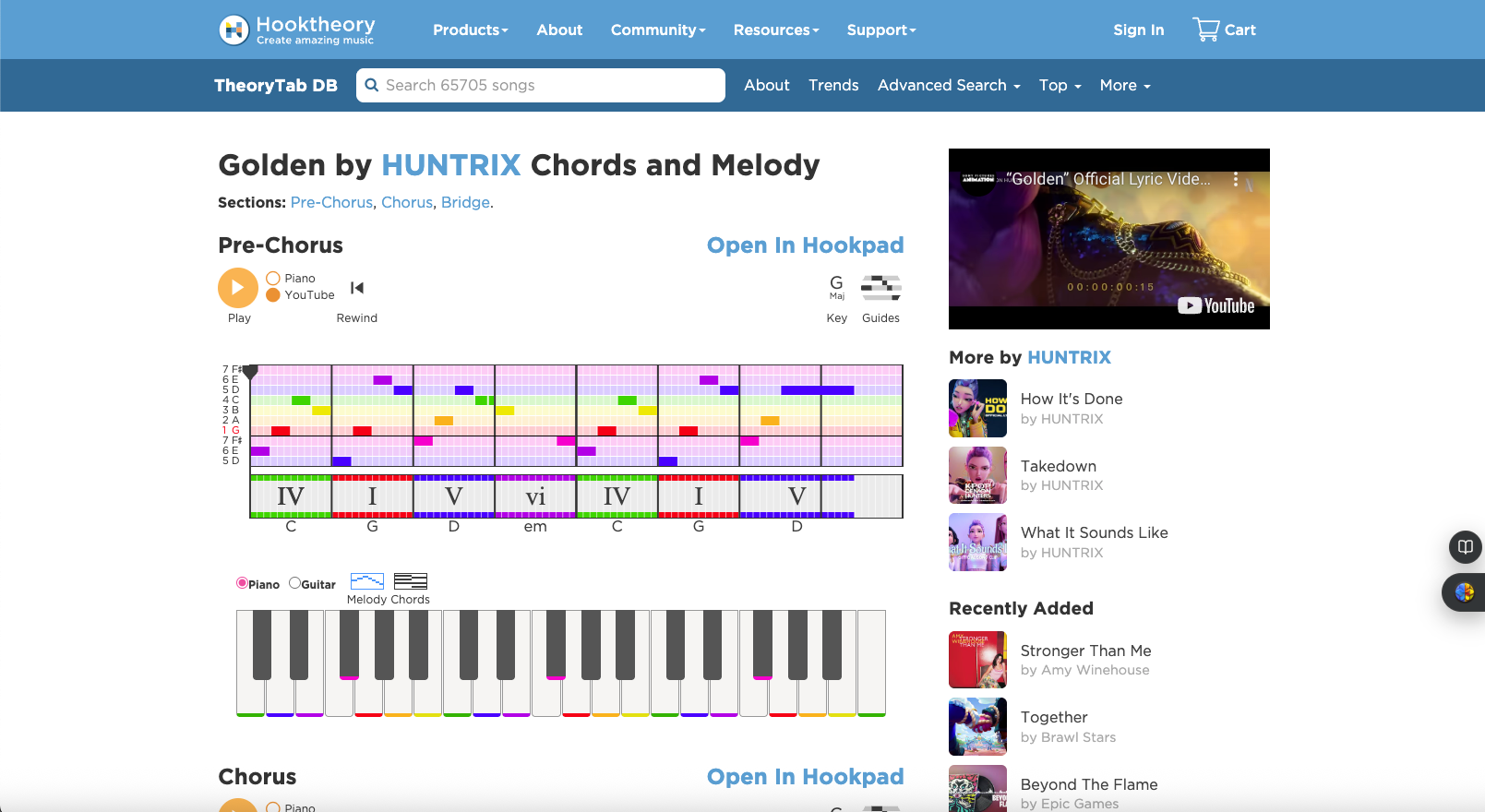Open the Advanced Search dropdown
Screen dimensions: 1485x812
(949, 85)
